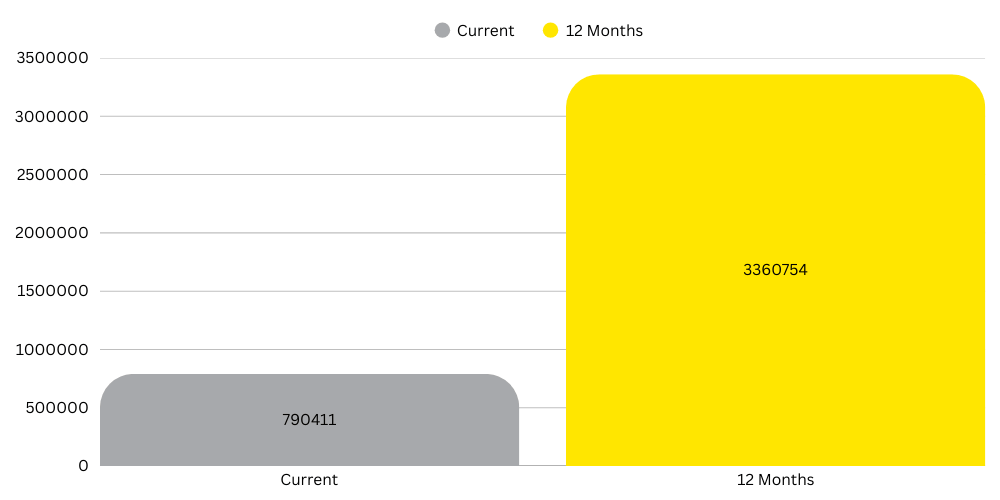Select the 1500000 y-axis value
Screen dimensions: 1000x500
coord(54,292)
